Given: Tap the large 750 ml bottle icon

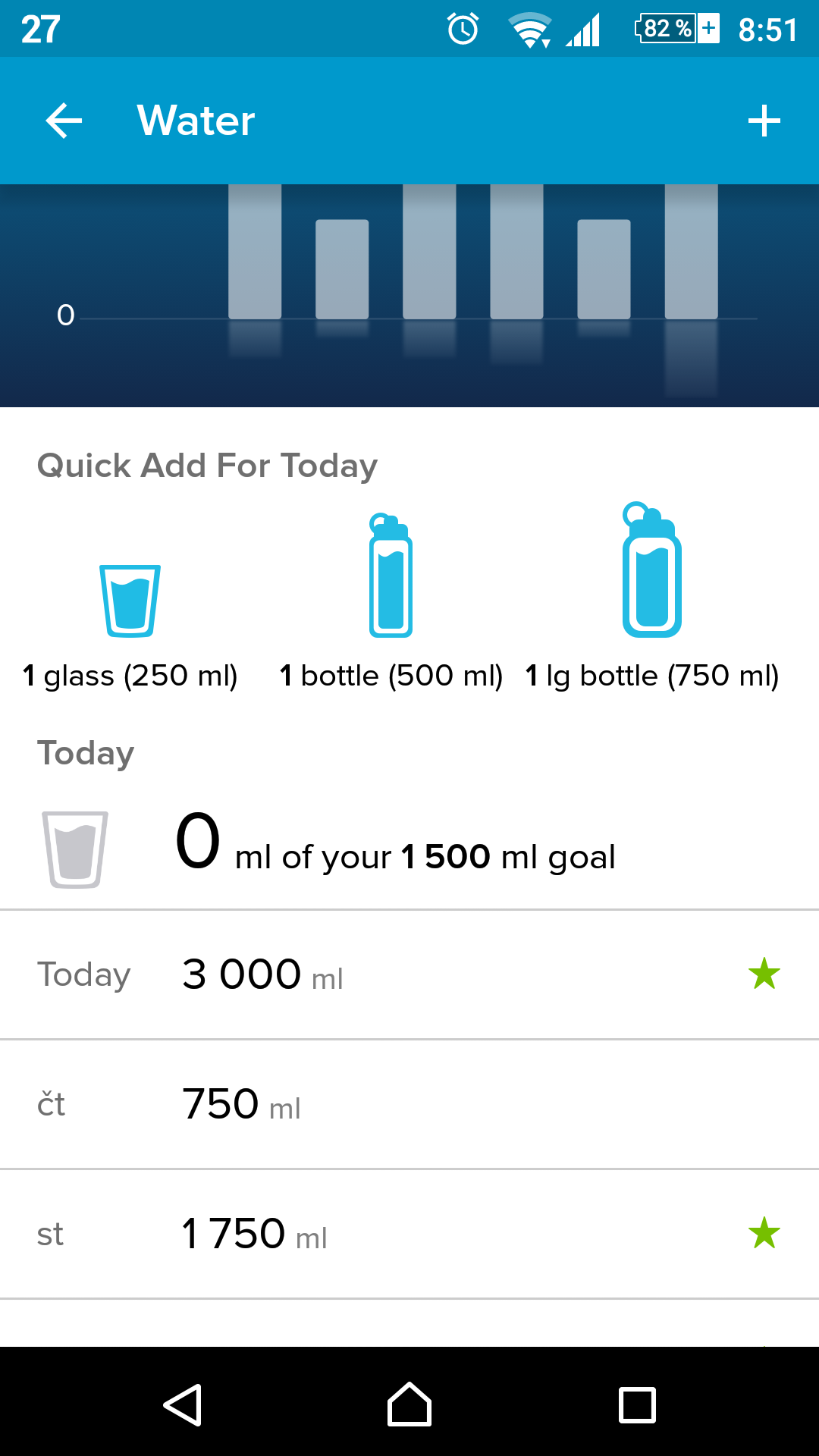Looking at the screenshot, I should click(x=651, y=570).
